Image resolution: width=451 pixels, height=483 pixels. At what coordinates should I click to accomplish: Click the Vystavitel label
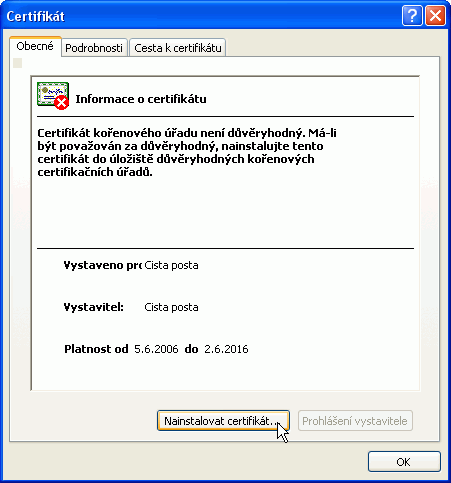[x=94, y=307]
